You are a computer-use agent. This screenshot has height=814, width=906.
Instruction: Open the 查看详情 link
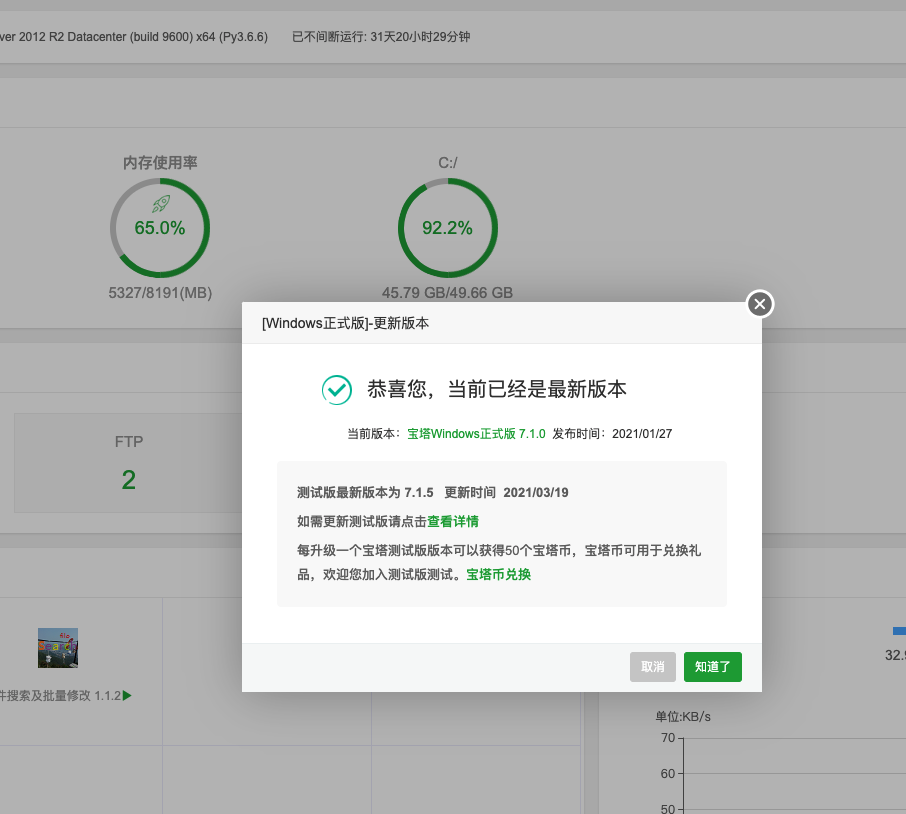click(x=453, y=521)
